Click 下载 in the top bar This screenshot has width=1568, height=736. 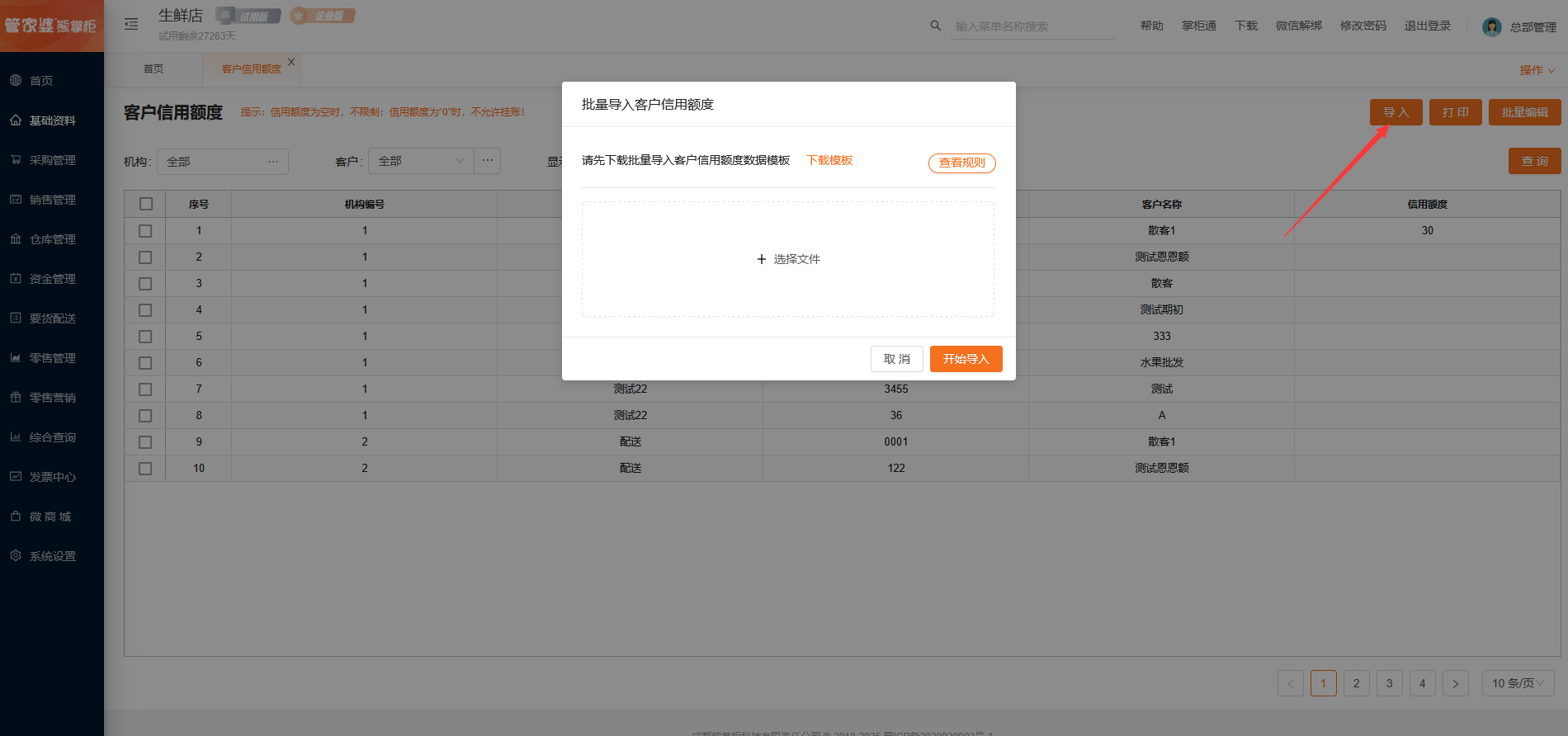tap(1246, 26)
